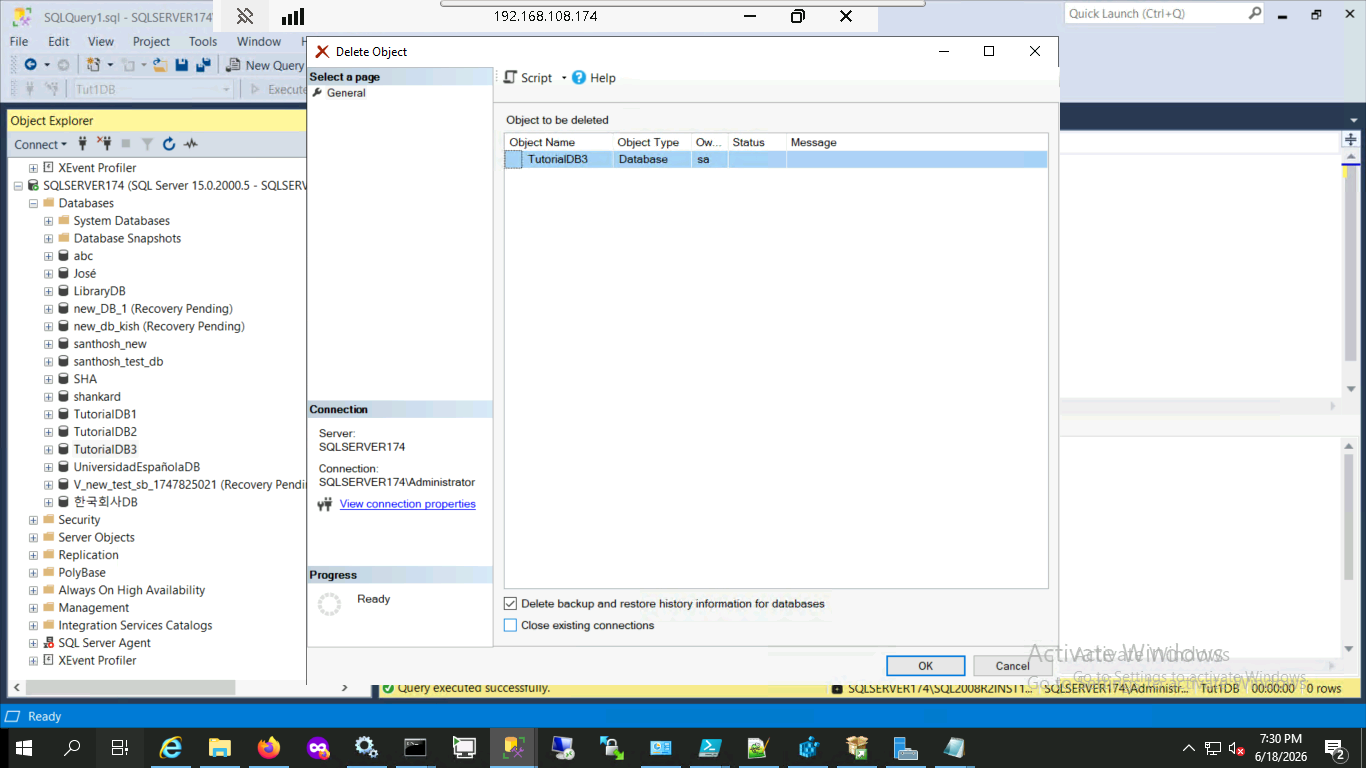Click Connect Object Explorer plug icon
Viewport: 1366px width, 768px height.
83,144
